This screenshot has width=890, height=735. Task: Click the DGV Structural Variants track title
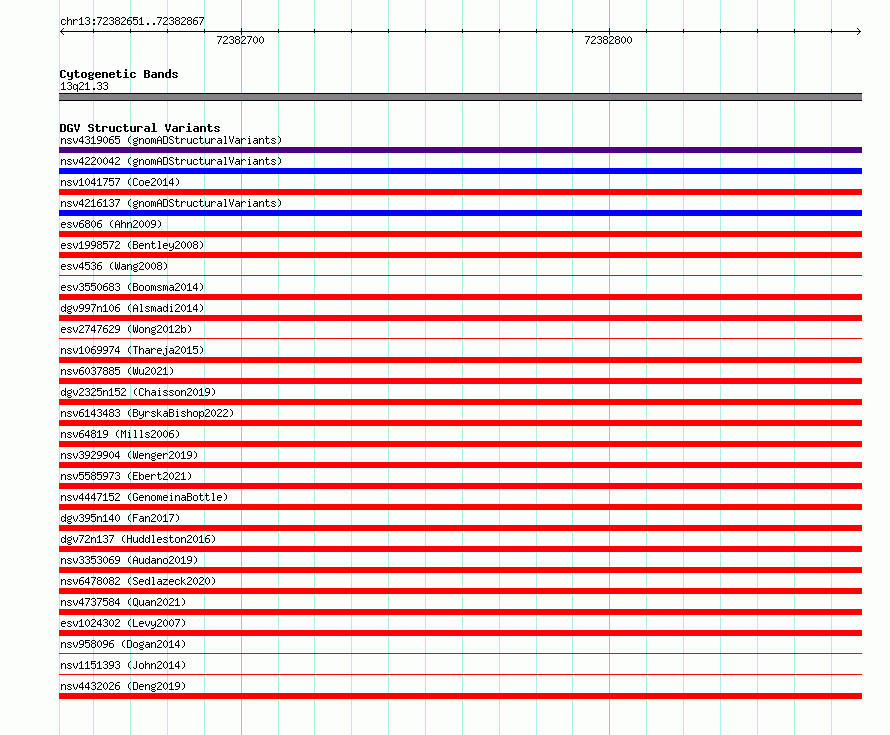point(140,128)
